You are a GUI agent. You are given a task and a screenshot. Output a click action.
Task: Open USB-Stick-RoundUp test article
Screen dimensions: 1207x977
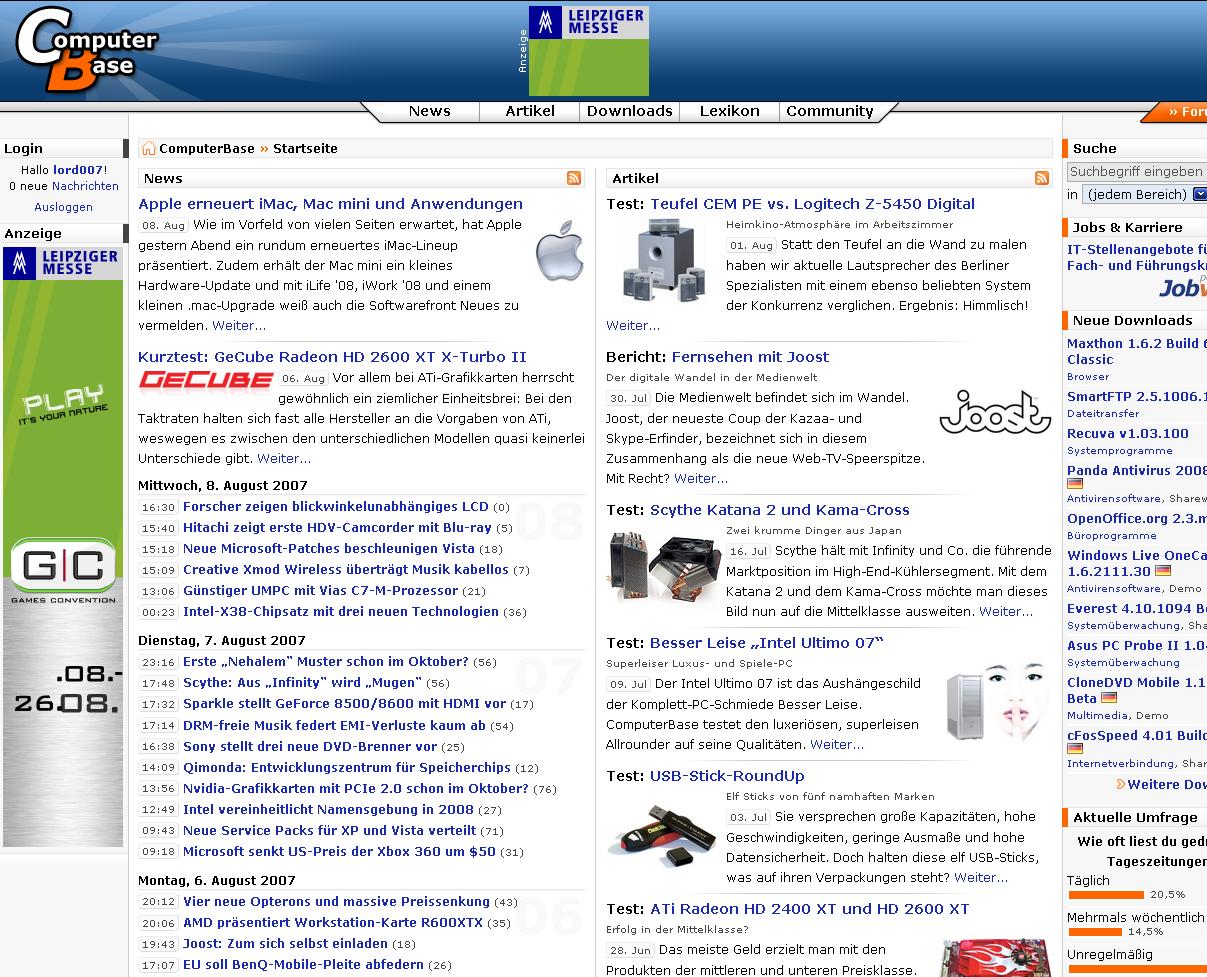click(x=727, y=776)
